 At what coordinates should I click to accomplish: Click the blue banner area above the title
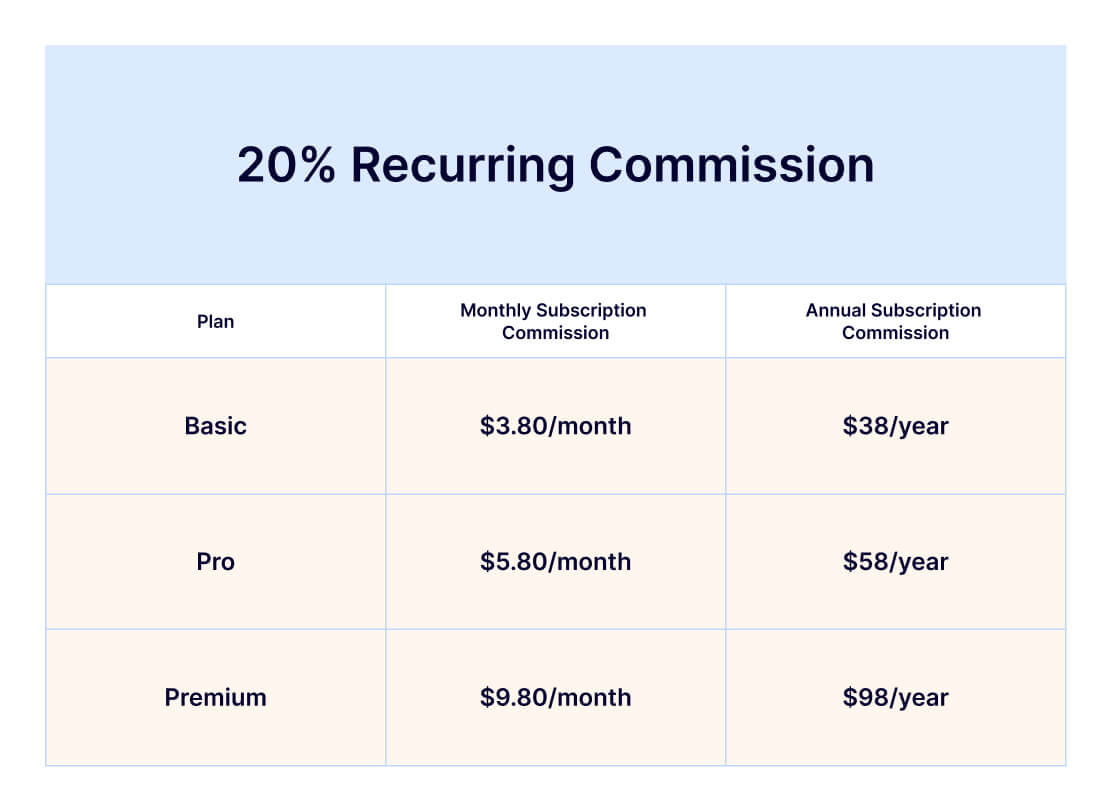(x=555, y=85)
